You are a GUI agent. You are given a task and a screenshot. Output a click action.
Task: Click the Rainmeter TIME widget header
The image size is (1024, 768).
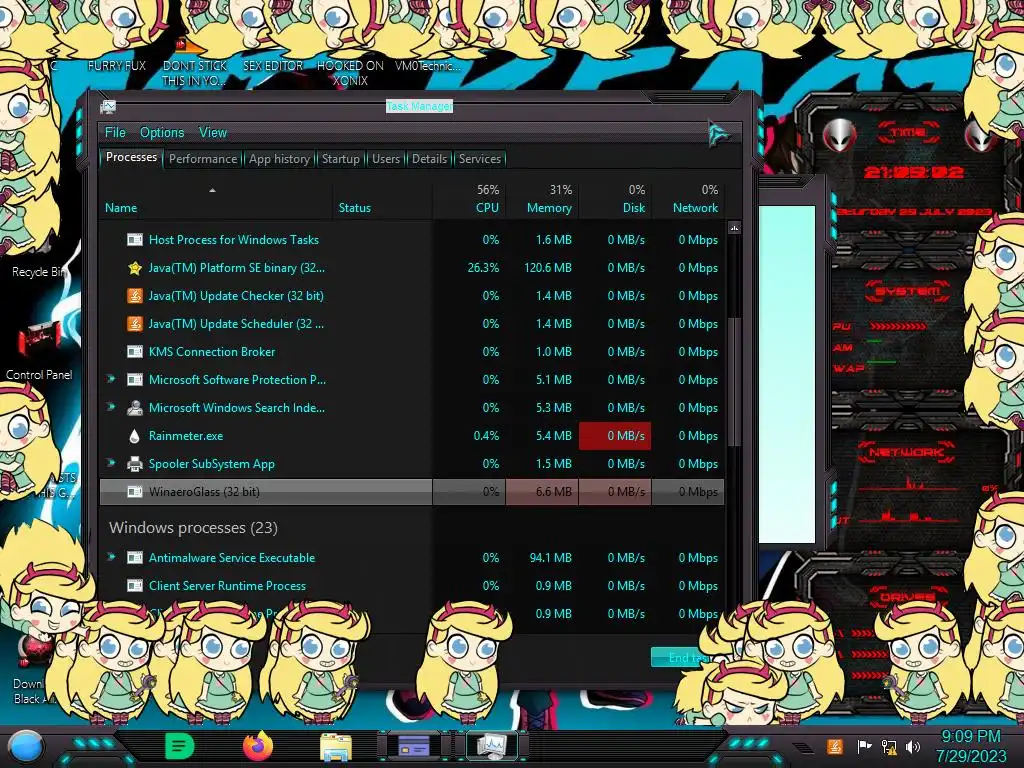click(908, 133)
